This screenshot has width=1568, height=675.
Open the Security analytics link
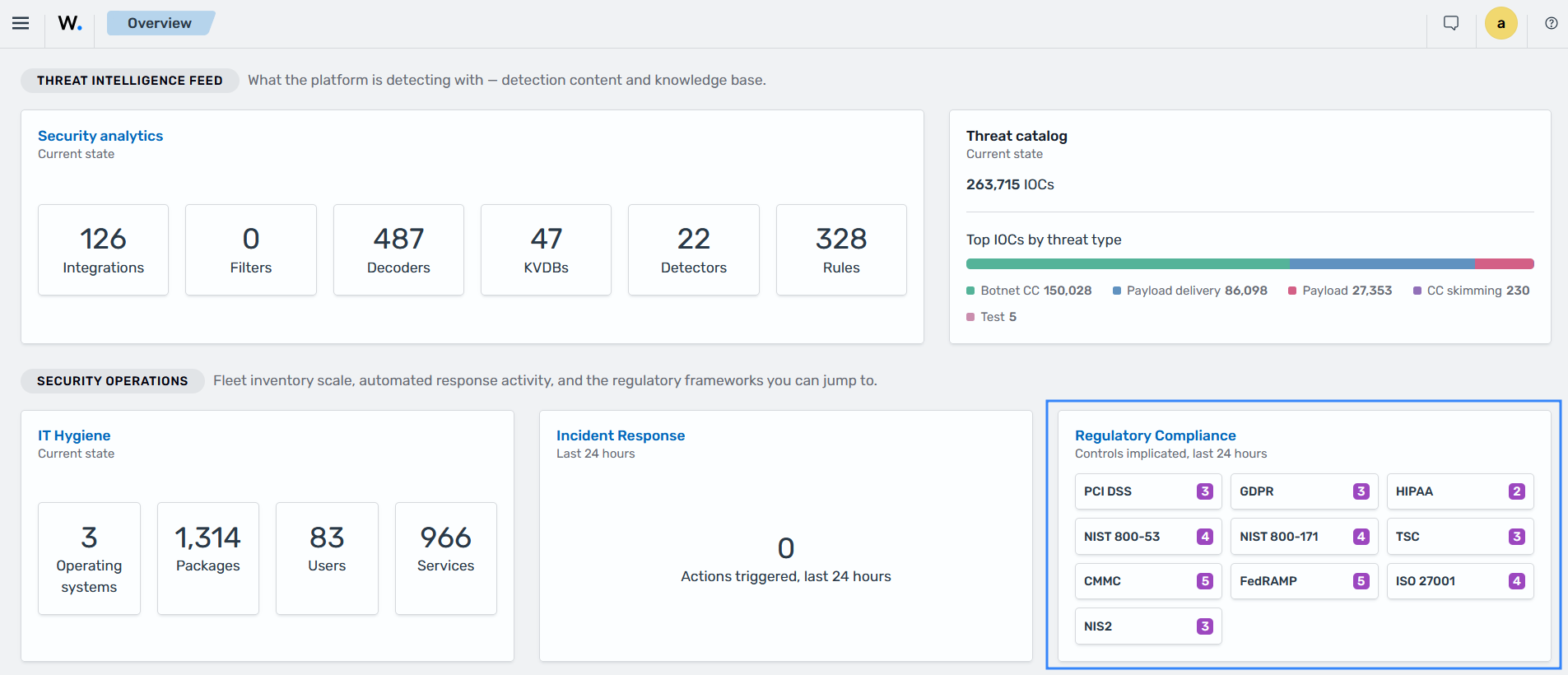pos(100,136)
